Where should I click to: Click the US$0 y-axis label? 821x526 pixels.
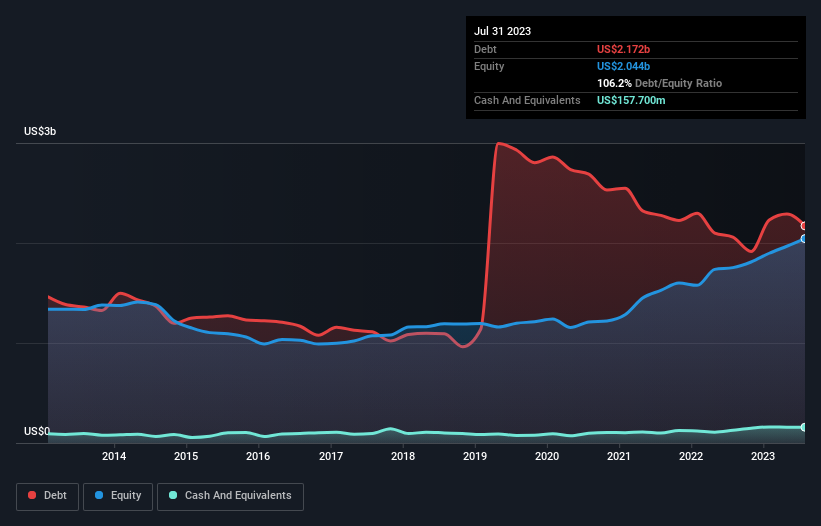tap(37, 431)
